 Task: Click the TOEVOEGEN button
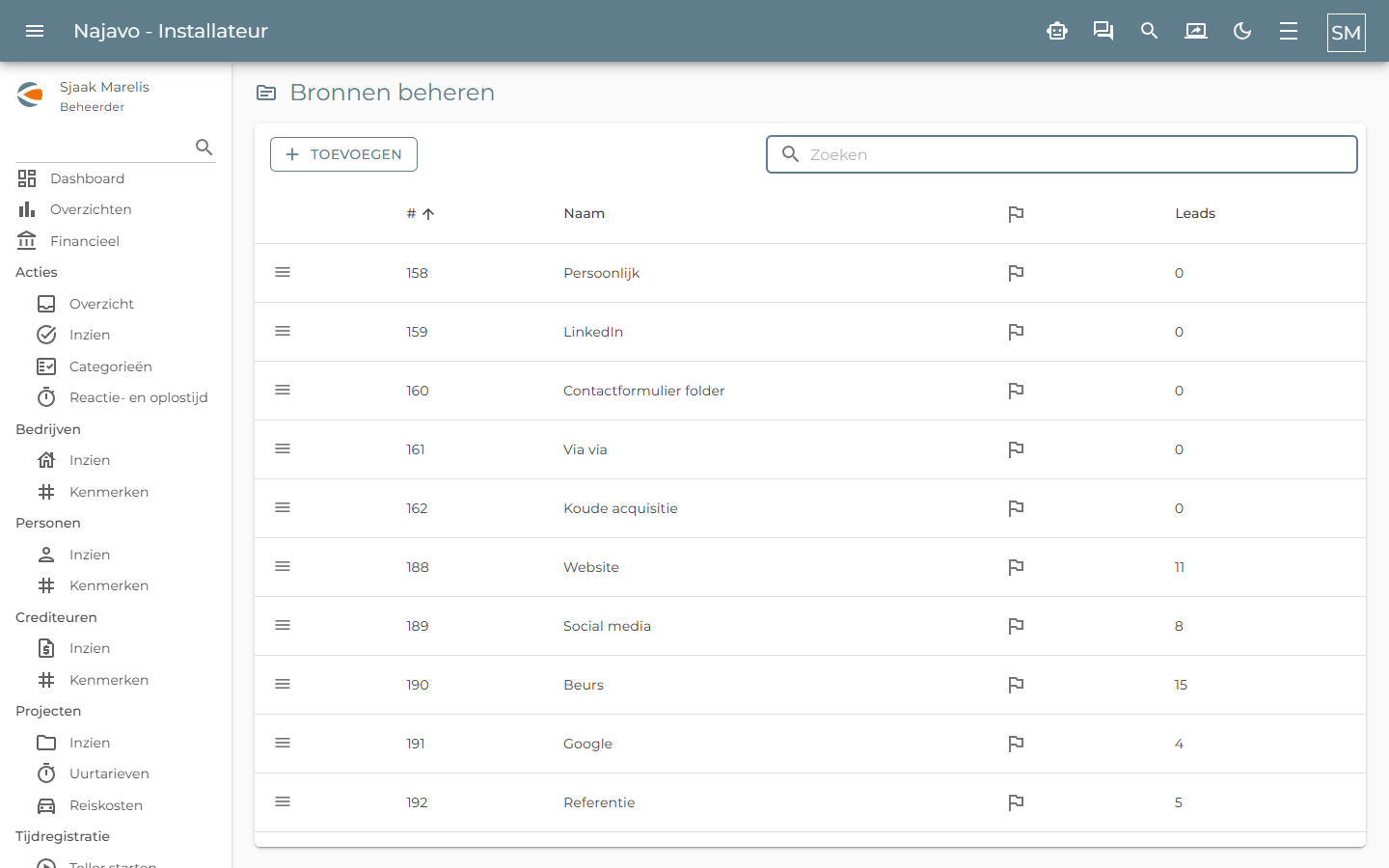tap(343, 154)
